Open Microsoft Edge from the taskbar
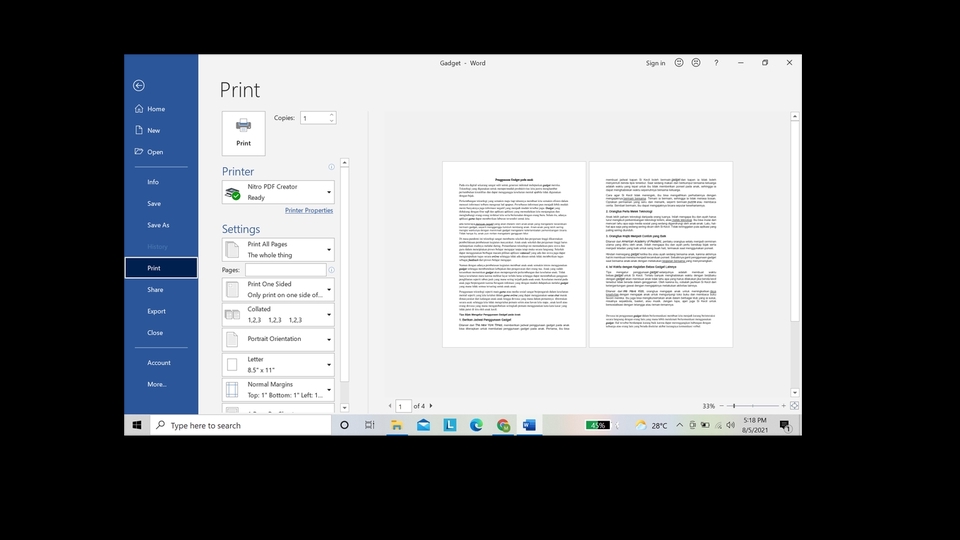960x540 pixels. (x=476, y=425)
